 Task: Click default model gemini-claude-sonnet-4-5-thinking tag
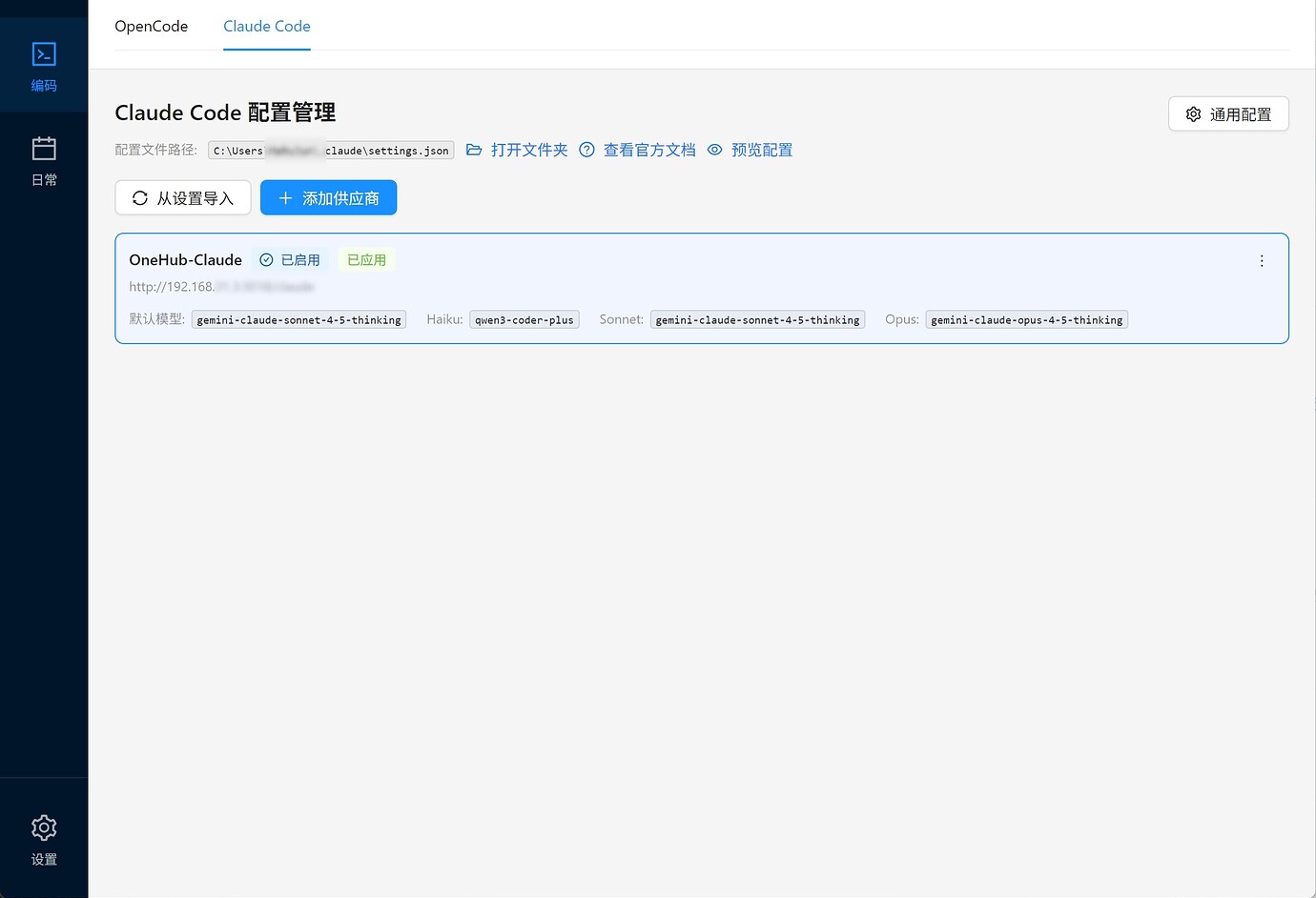point(298,319)
